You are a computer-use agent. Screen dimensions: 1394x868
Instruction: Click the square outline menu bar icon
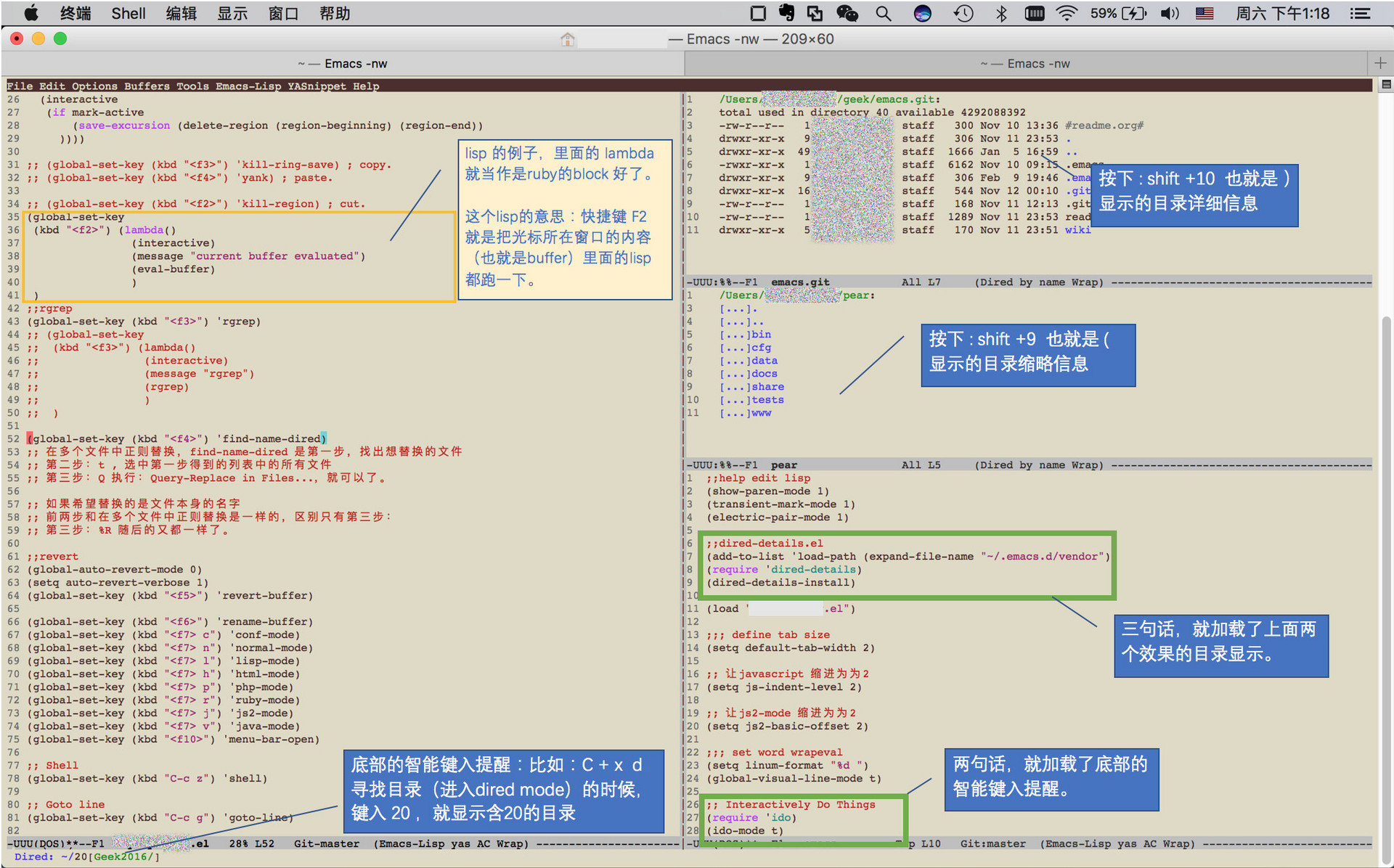click(758, 13)
